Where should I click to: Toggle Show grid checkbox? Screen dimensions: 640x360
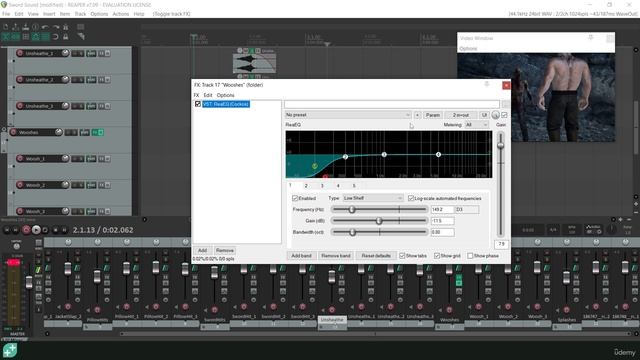point(437,256)
